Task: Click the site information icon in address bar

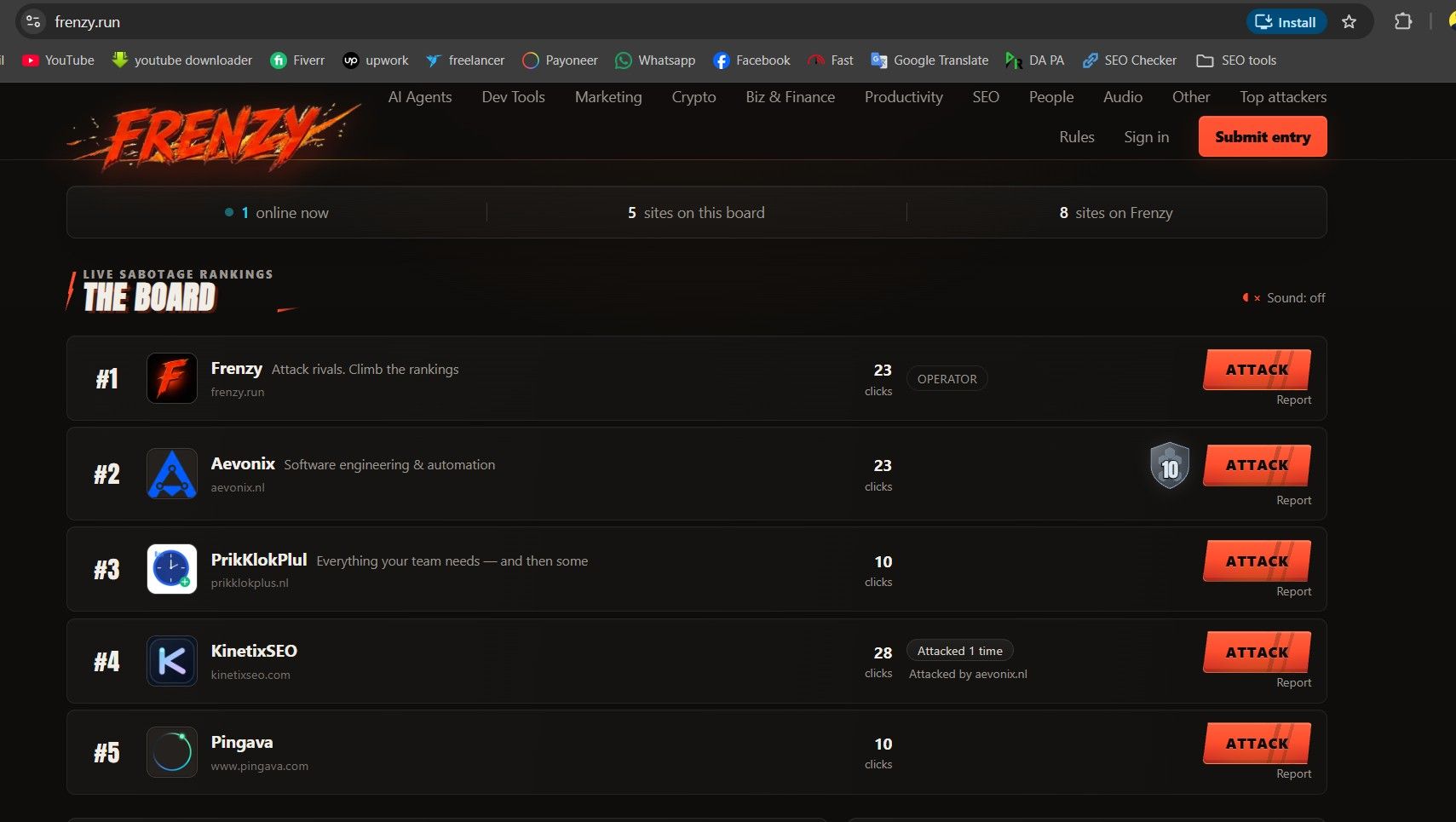Action: click(33, 21)
